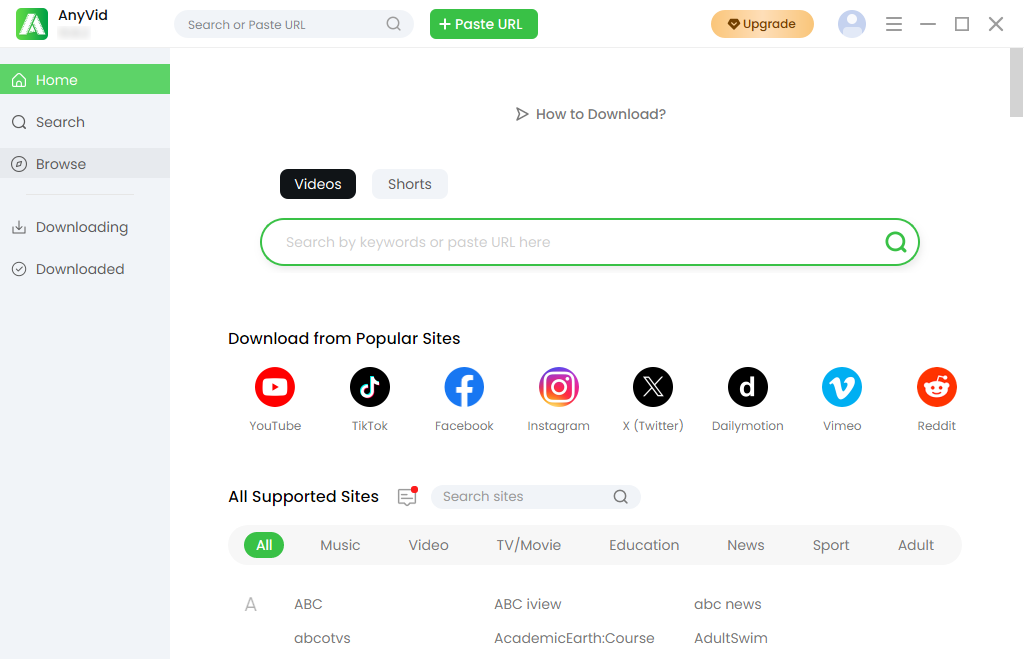
Task: Filter sites by Video
Action: pyautogui.click(x=428, y=545)
